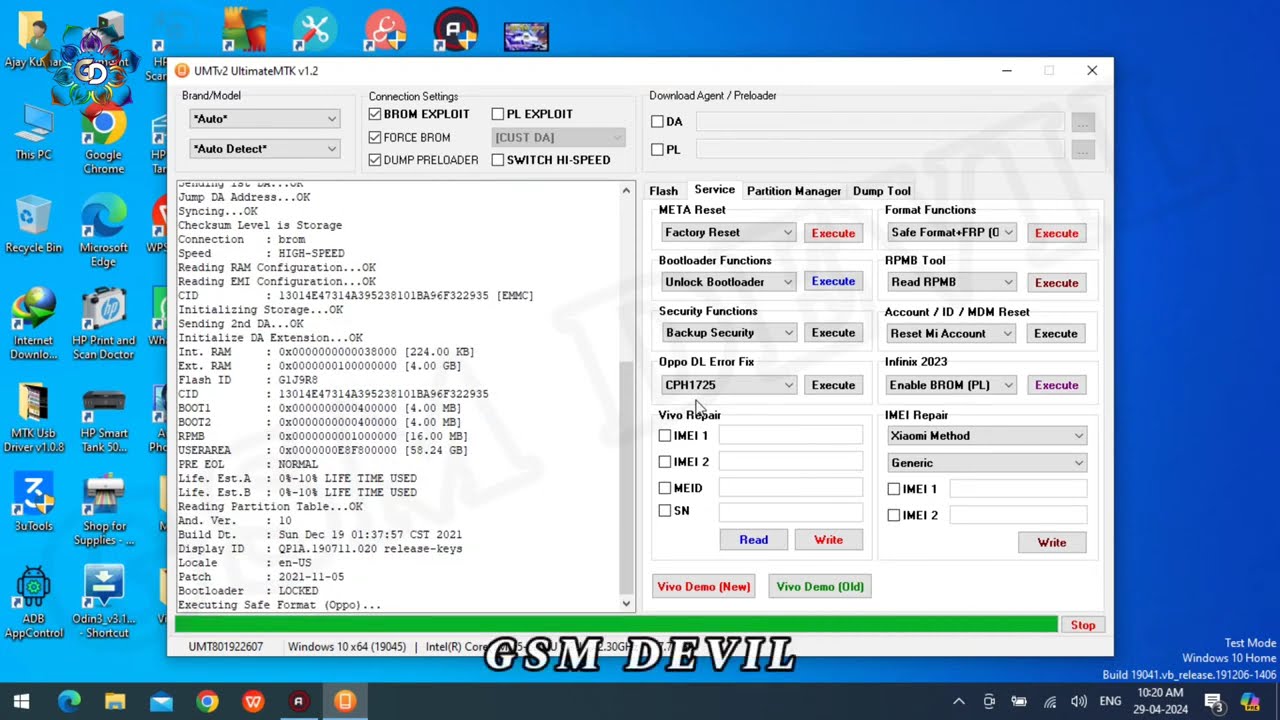Enable the PL EXPLOIT checkbox
Viewport: 1280px width, 720px height.
tap(498, 114)
